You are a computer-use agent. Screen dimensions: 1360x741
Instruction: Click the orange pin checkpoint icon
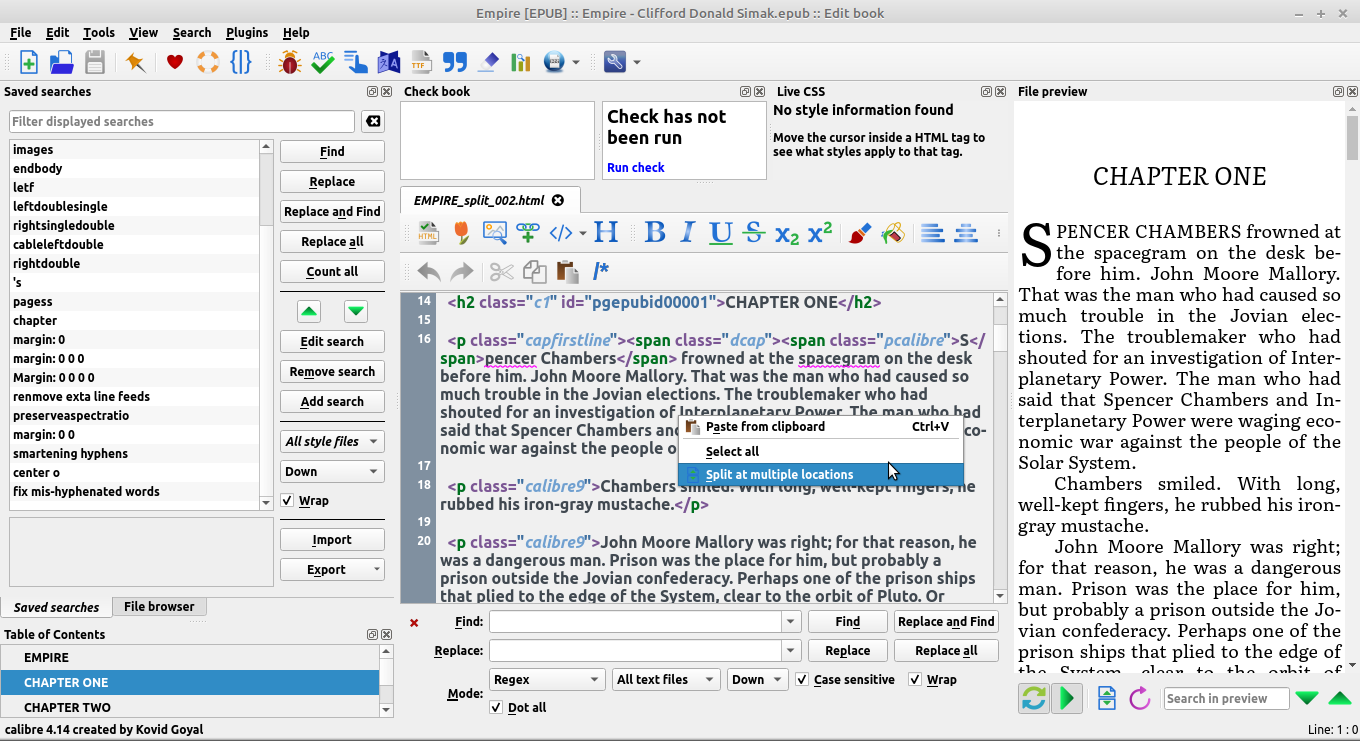[136, 62]
